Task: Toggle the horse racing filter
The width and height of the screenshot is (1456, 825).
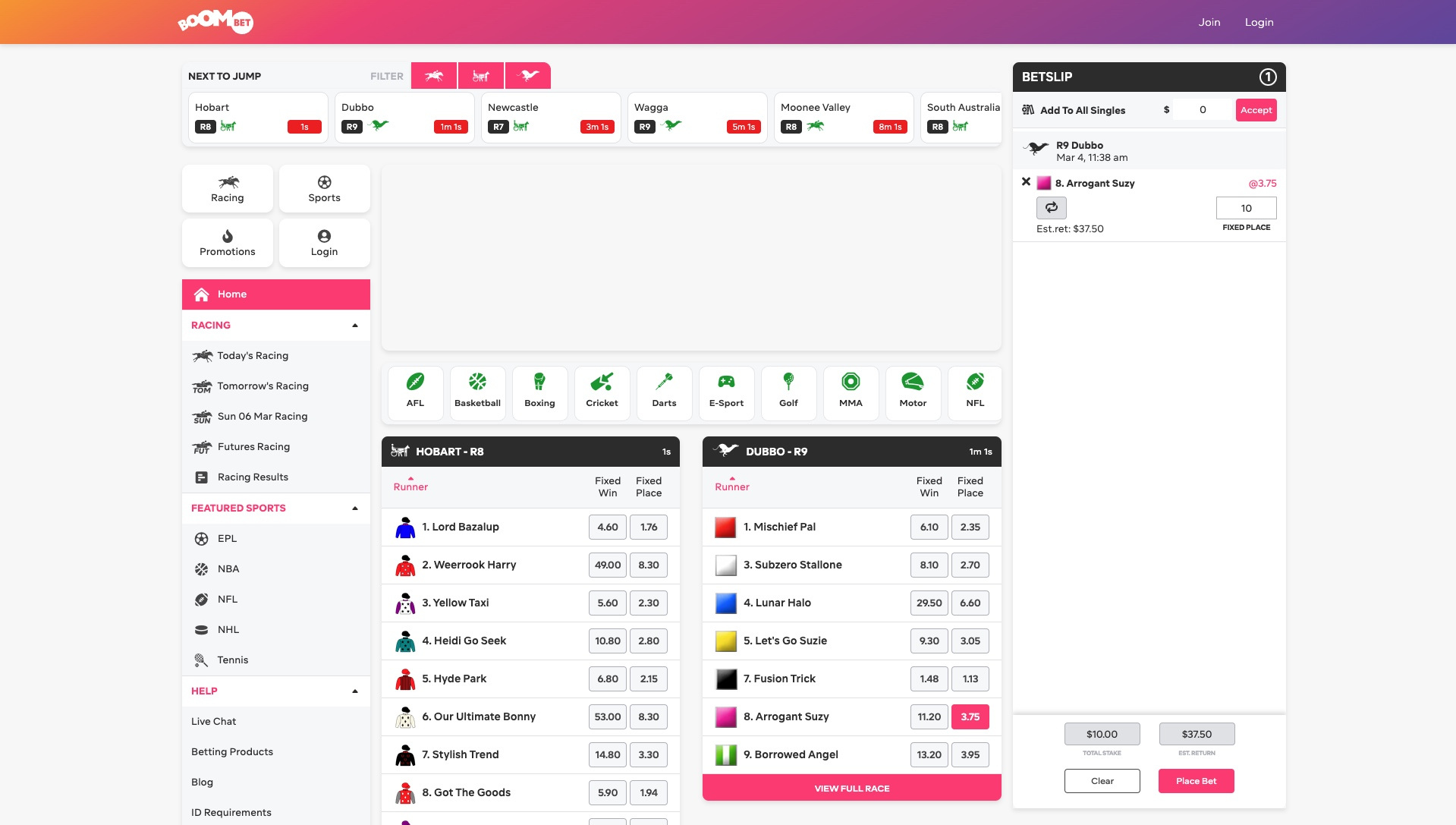Action: (x=434, y=76)
